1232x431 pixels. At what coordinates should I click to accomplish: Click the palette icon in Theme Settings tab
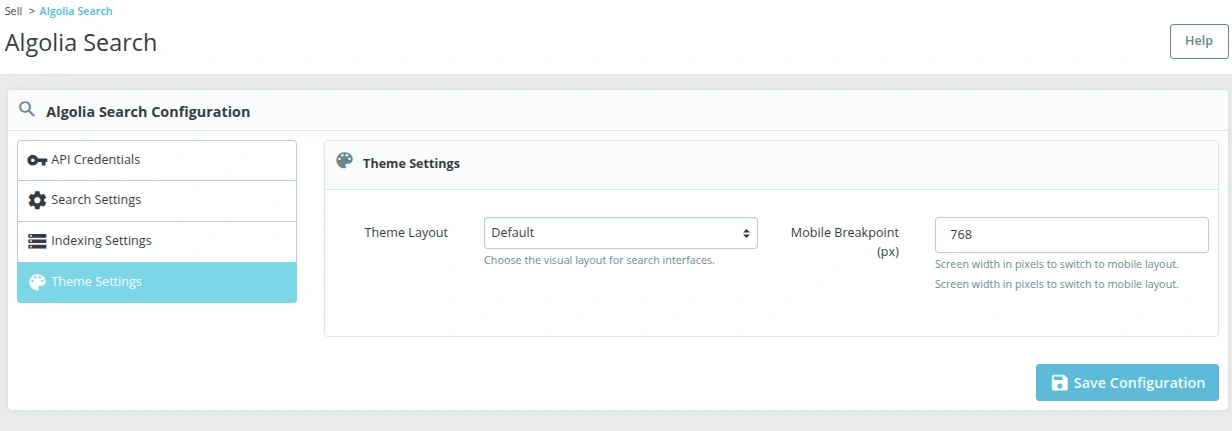point(37,282)
